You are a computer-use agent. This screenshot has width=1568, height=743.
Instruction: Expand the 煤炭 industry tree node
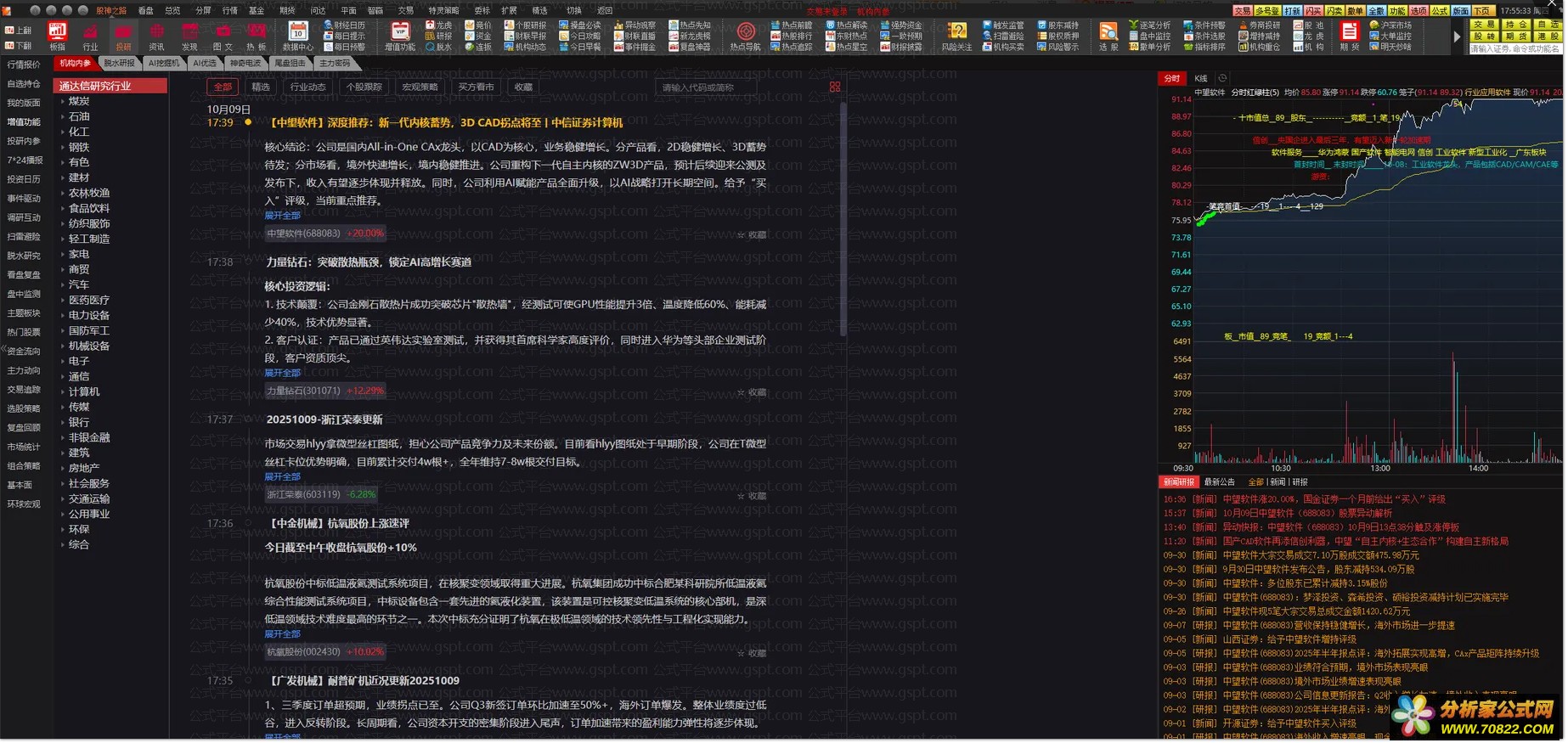tap(63, 101)
